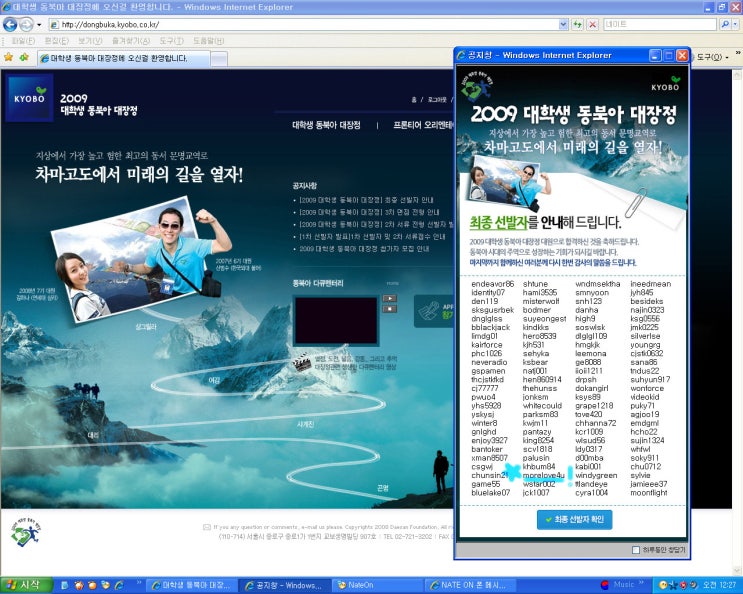Viewport: 743px width, 594px height.
Task: Minimize the 공지창 popup window
Action: [x=654, y=56]
